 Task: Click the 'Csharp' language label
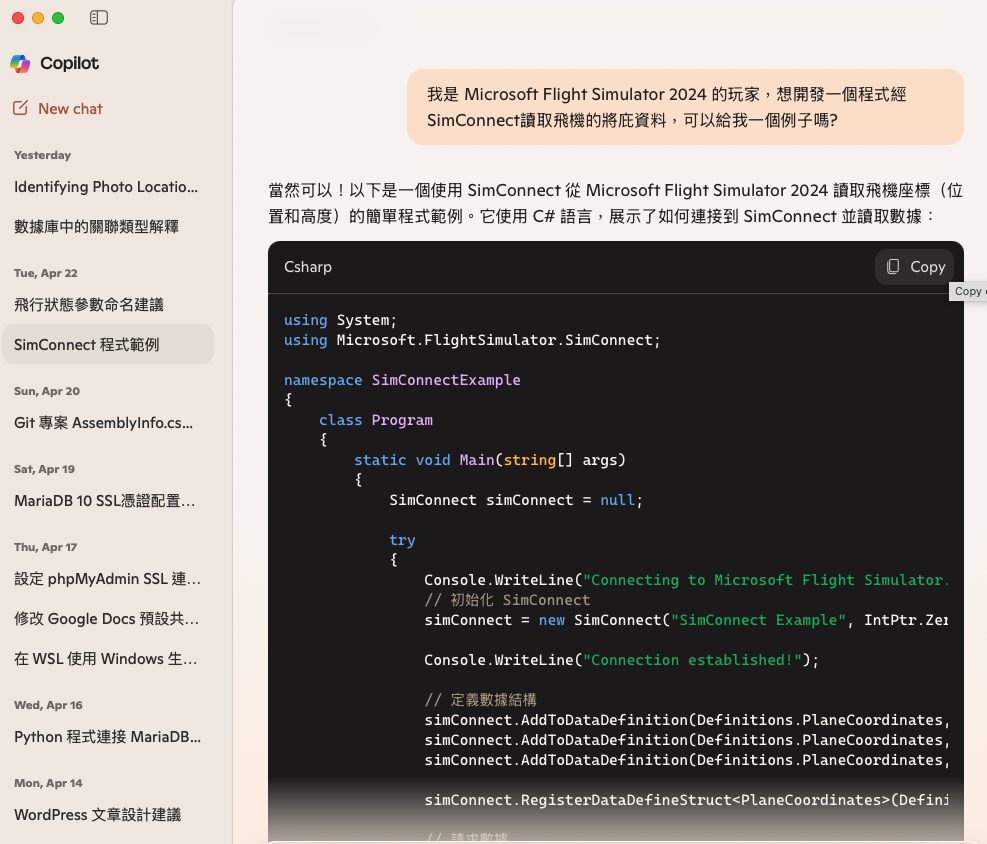[x=308, y=267]
